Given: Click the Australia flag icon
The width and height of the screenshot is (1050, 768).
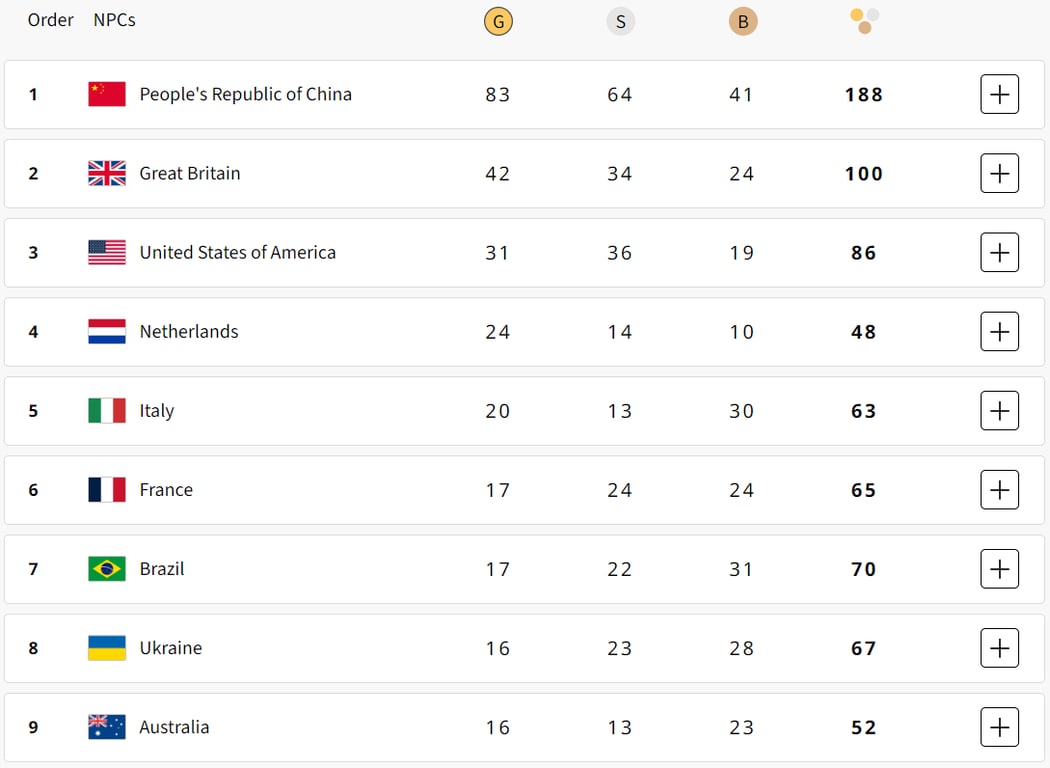Looking at the screenshot, I should pyautogui.click(x=107, y=727).
